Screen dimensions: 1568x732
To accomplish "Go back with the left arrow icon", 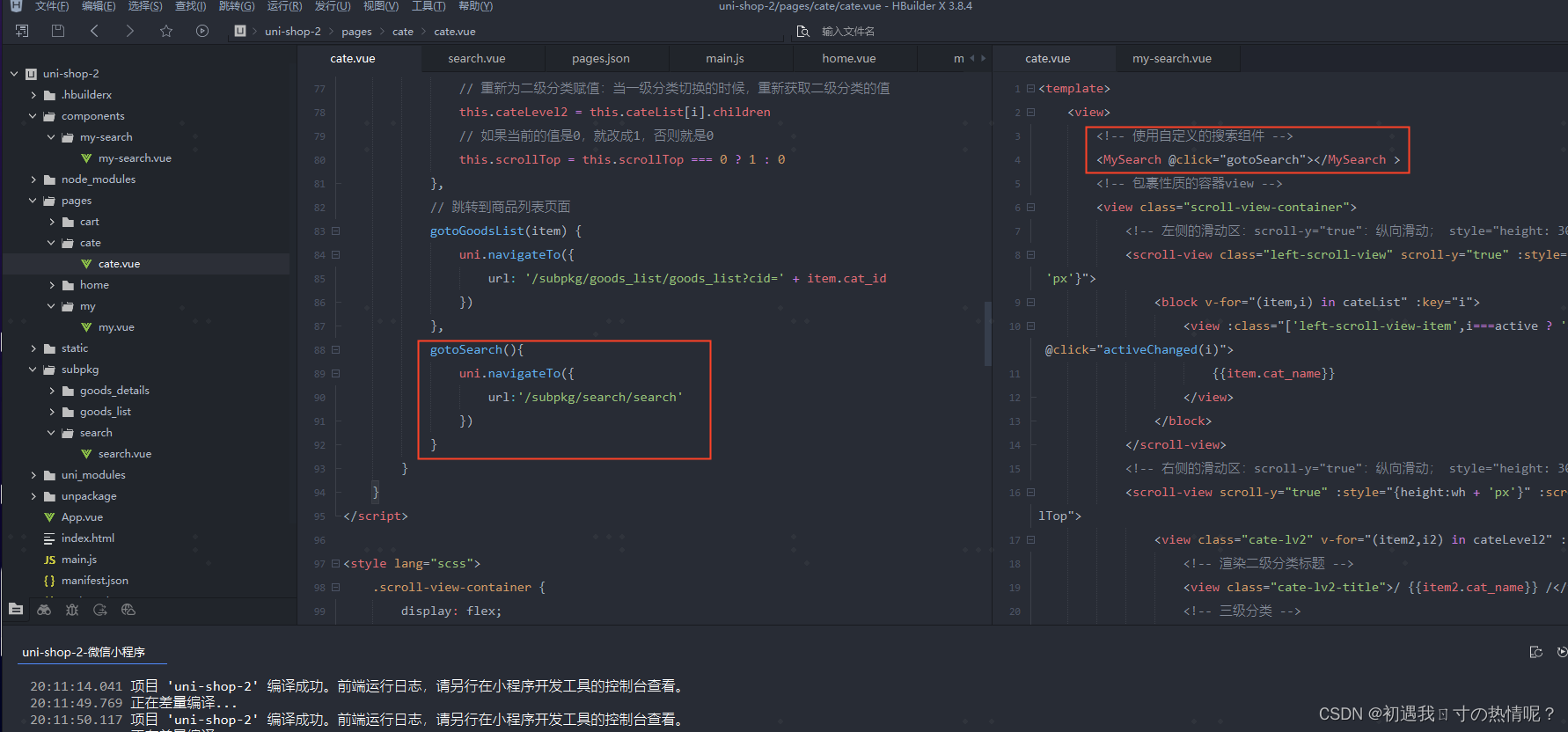I will tap(94, 31).
